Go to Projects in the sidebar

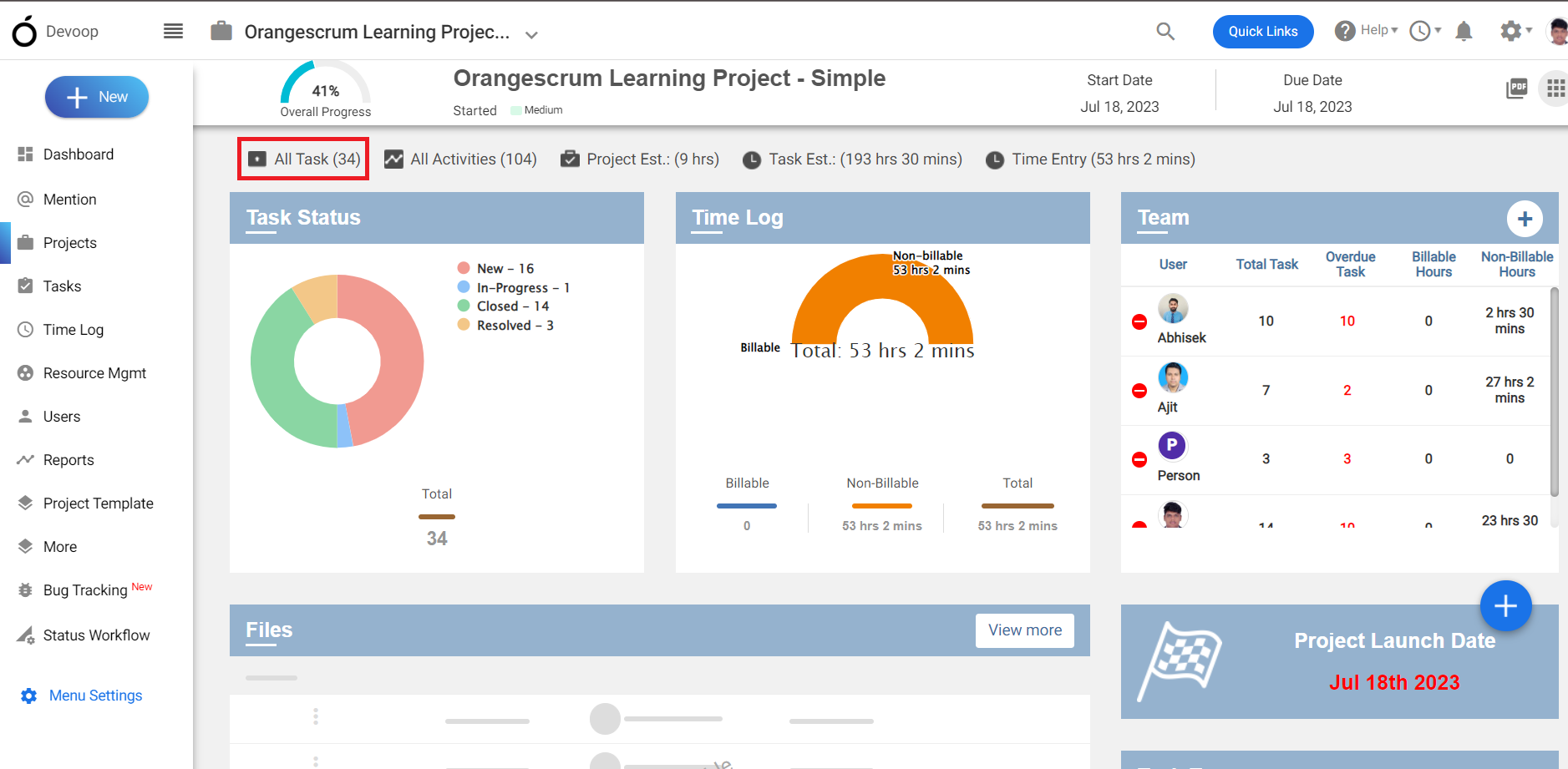[70, 243]
